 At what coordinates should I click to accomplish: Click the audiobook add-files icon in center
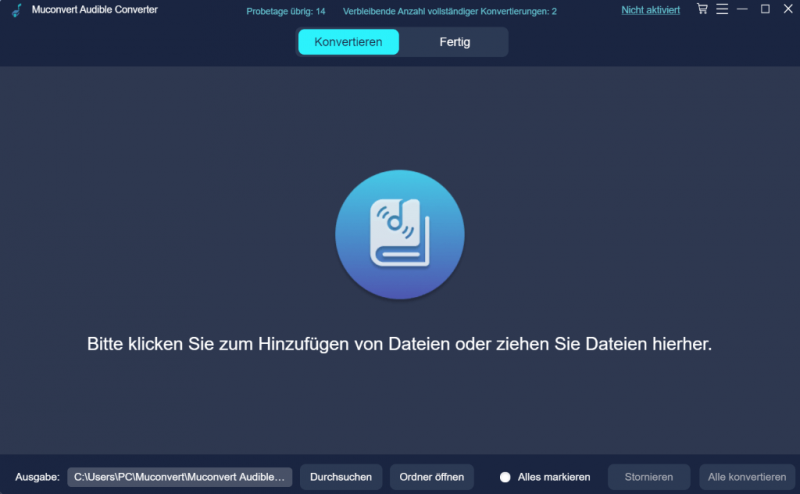399,234
